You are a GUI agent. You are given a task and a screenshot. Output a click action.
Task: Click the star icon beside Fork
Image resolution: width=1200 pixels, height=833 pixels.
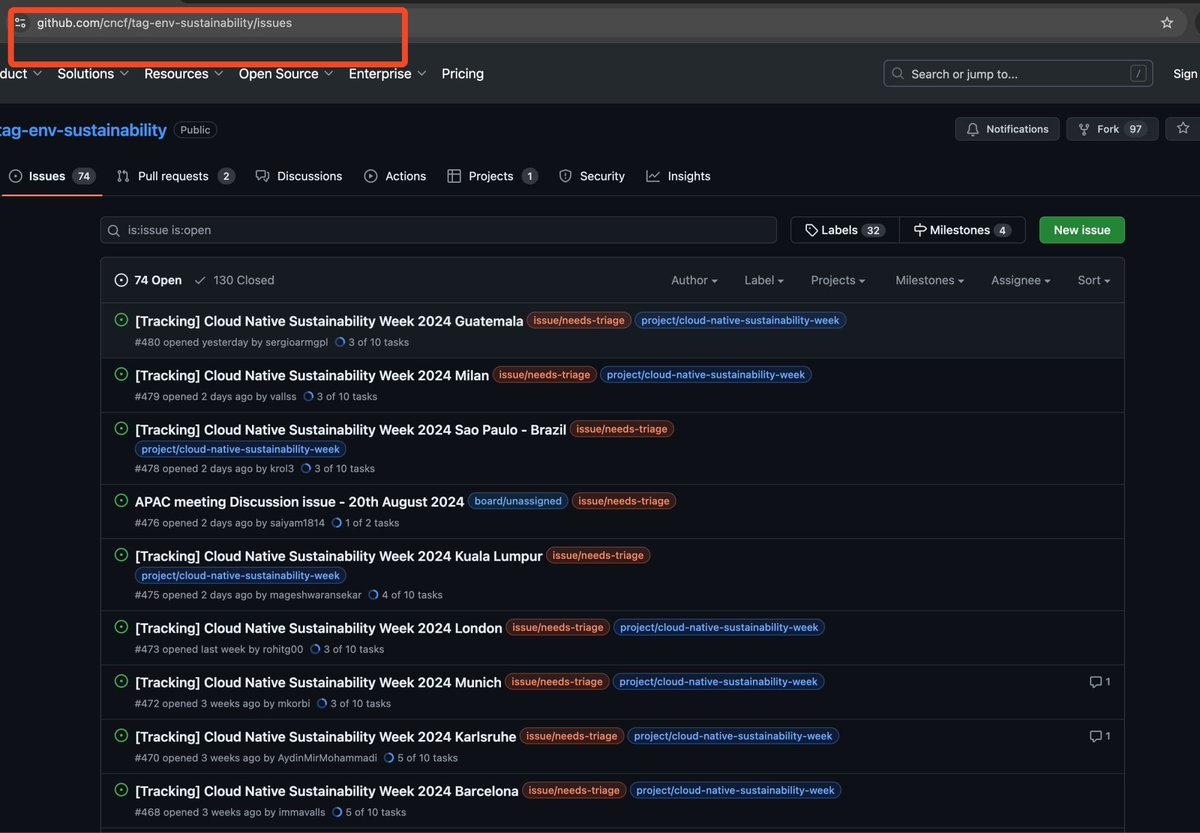click(1183, 129)
